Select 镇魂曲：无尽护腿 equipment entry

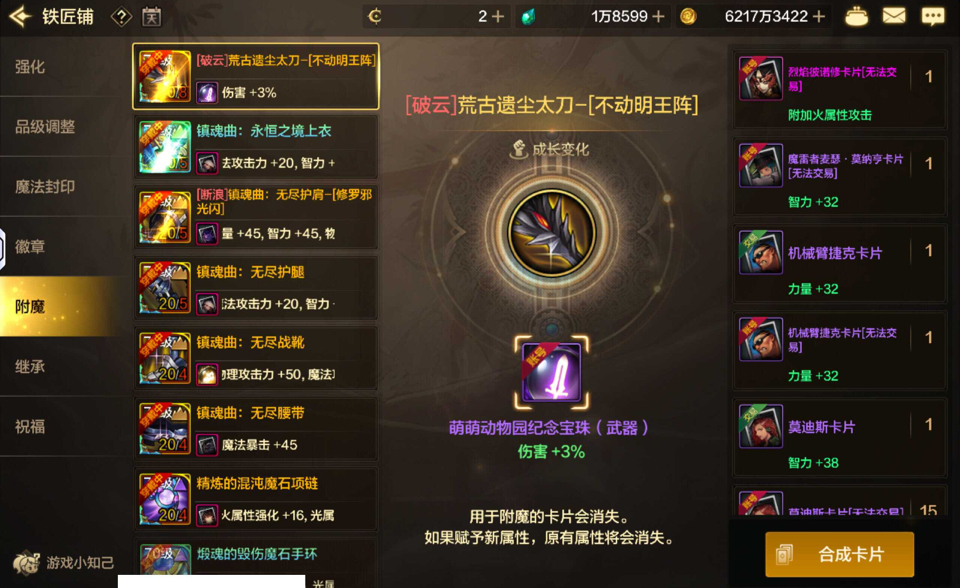256,288
